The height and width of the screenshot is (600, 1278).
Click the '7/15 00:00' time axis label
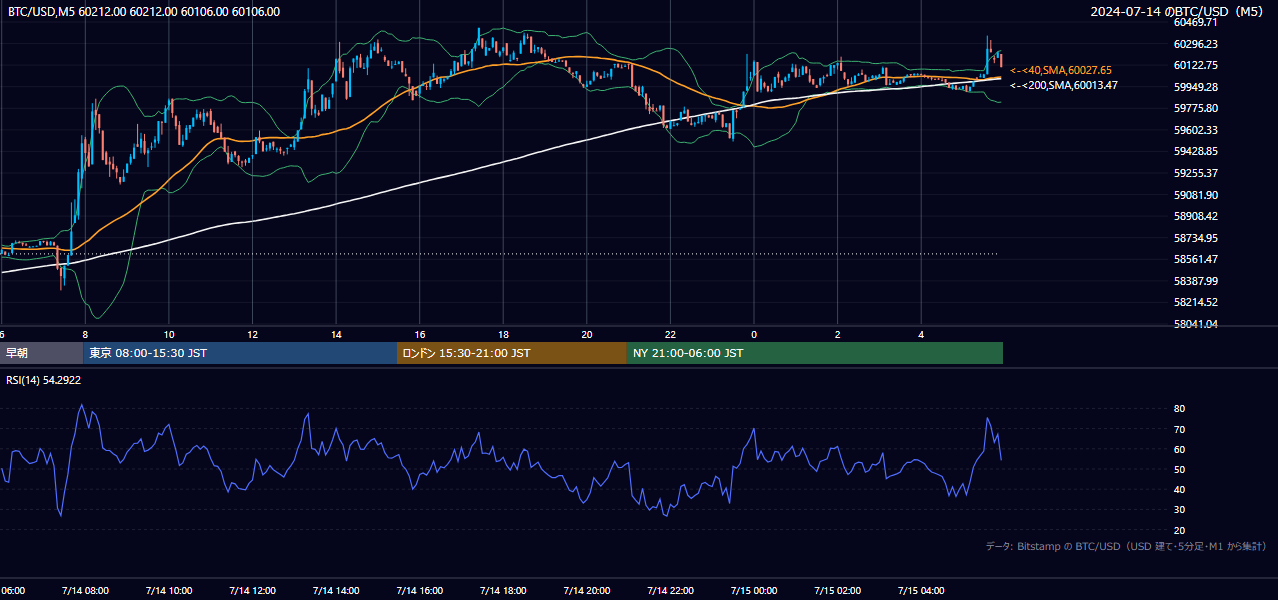pyautogui.click(x=753, y=590)
